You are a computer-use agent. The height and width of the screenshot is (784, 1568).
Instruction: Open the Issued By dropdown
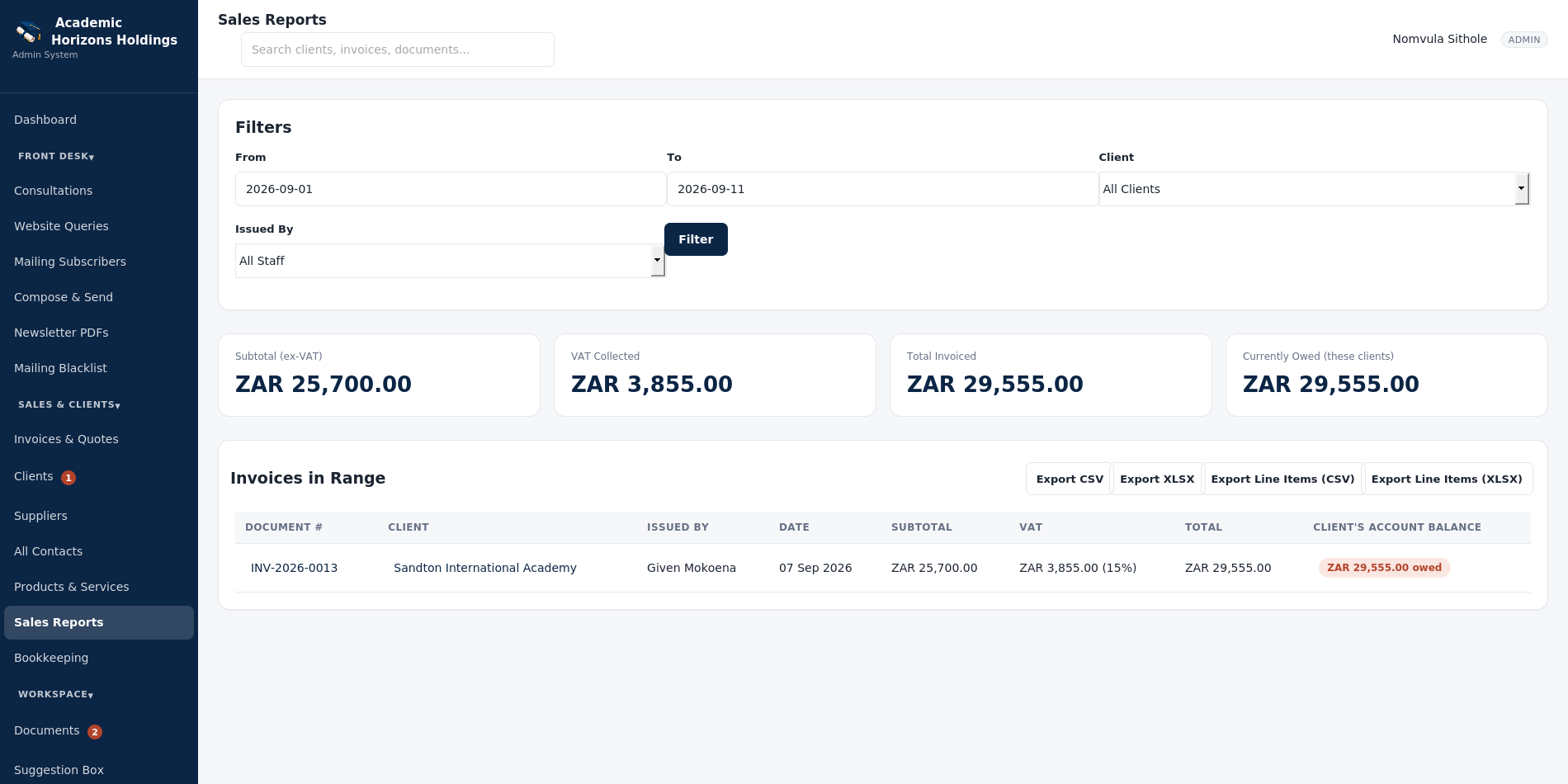point(450,261)
